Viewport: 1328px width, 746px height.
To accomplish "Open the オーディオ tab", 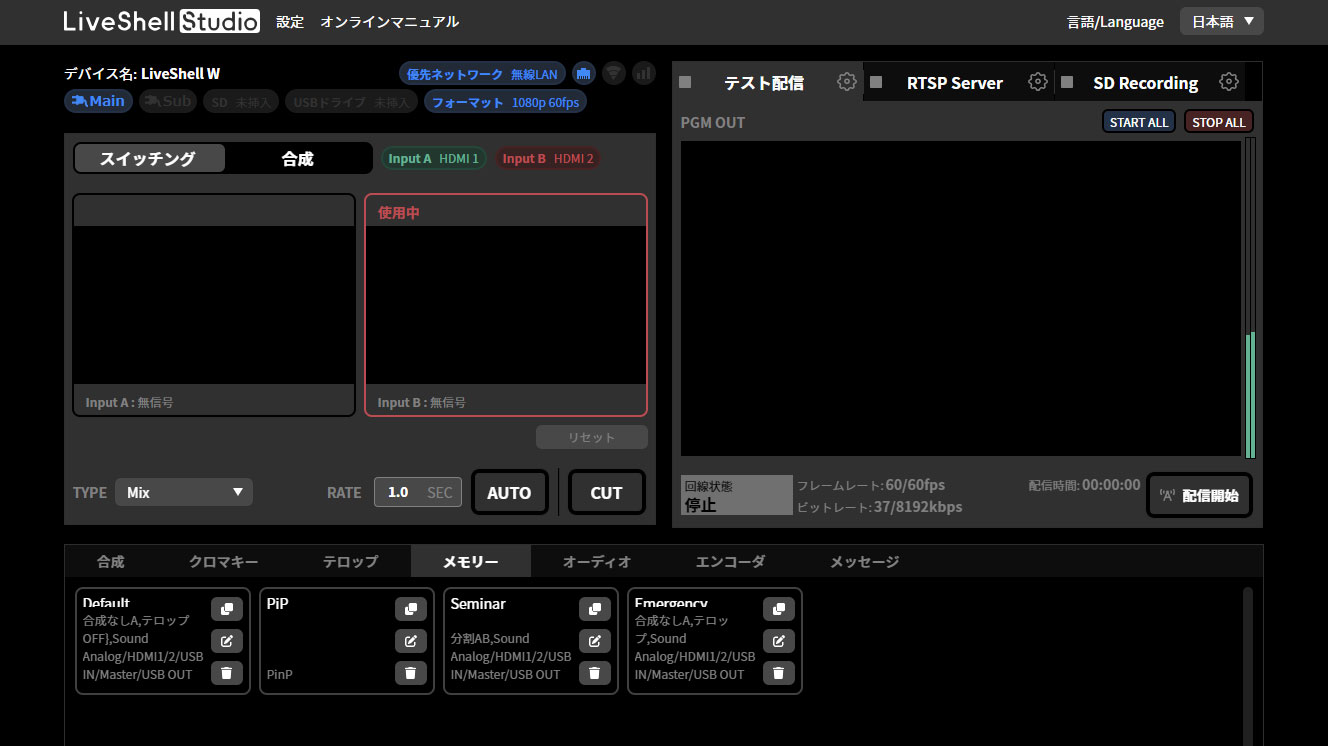I will (x=597, y=562).
